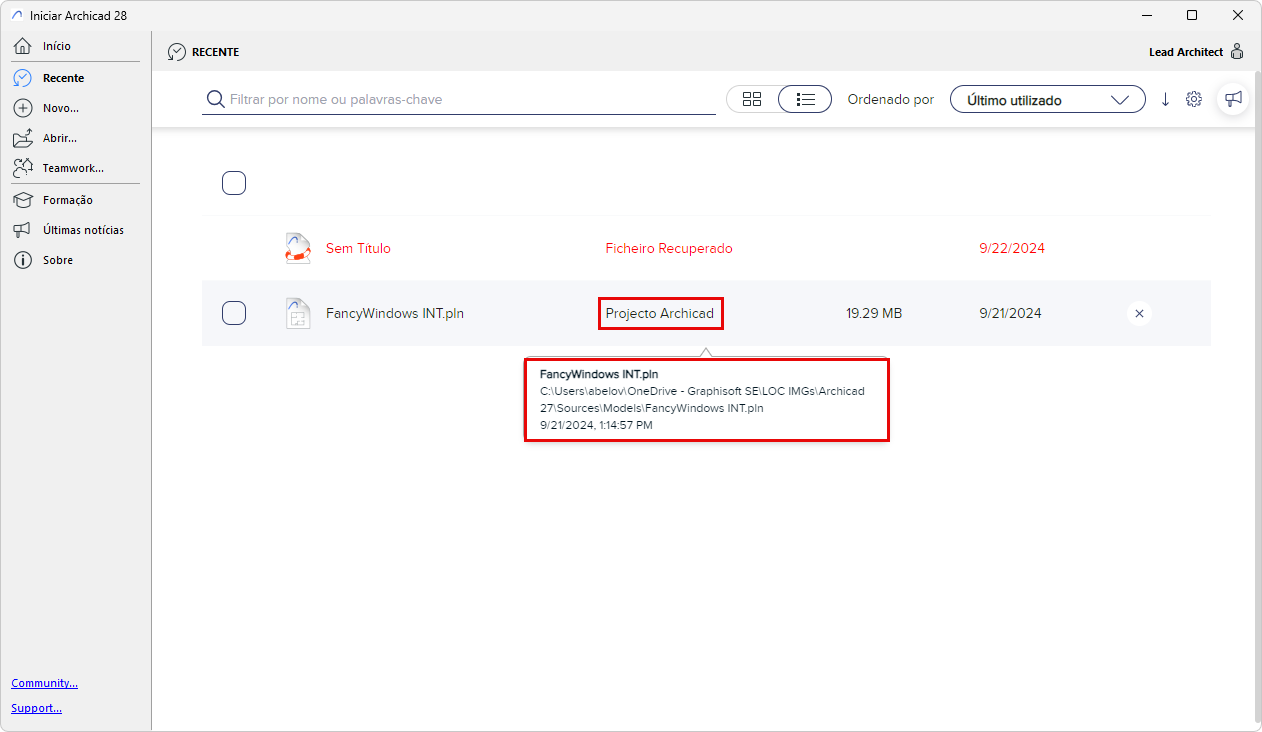The width and height of the screenshot is (1262, 732).
Task: Switch to grid tile view
Action: point(752,99)
